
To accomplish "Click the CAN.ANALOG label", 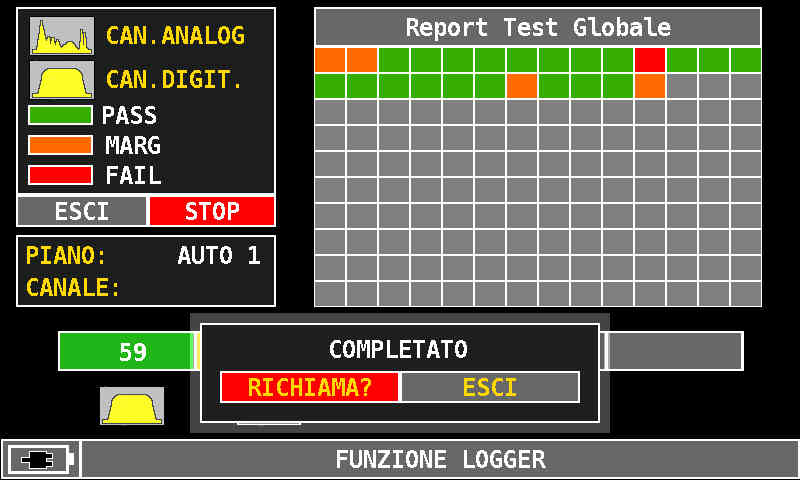I will [175, 36].
